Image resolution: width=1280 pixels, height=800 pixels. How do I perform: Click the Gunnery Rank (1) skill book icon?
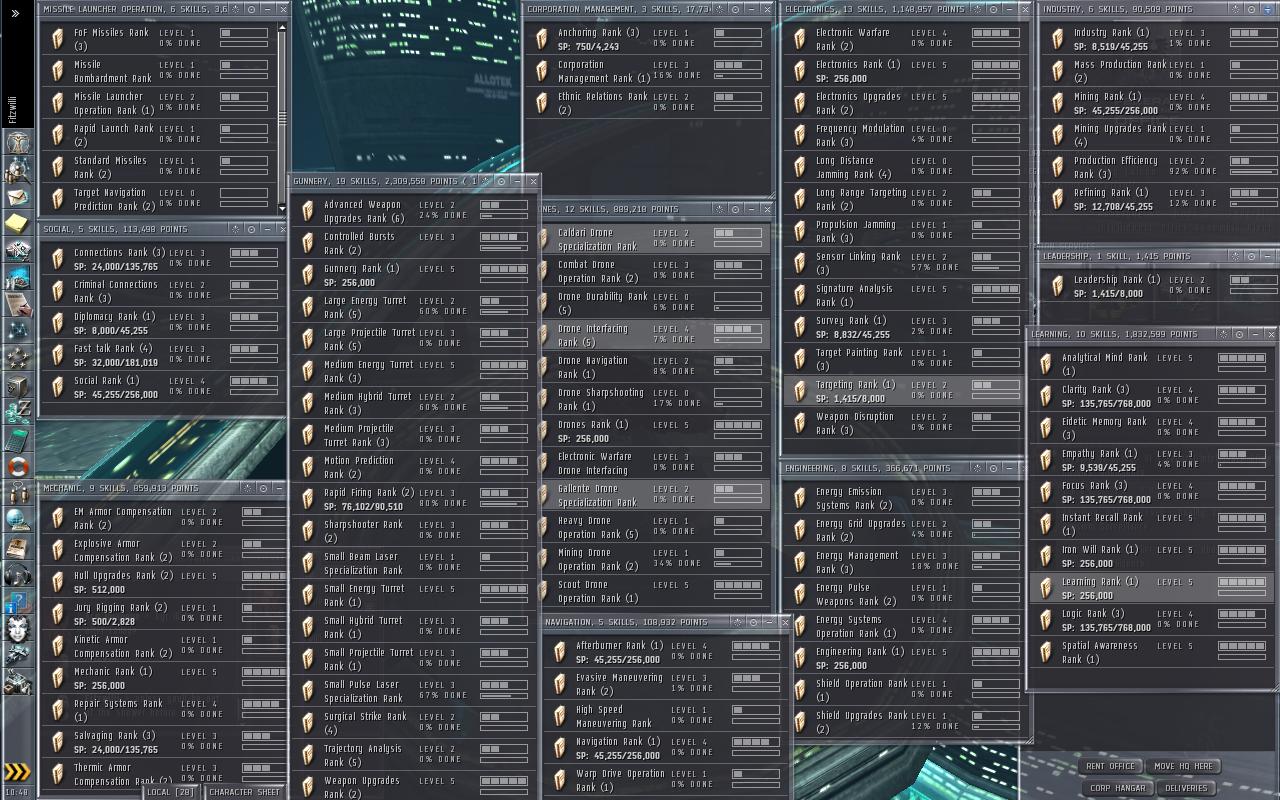(308, 275)
